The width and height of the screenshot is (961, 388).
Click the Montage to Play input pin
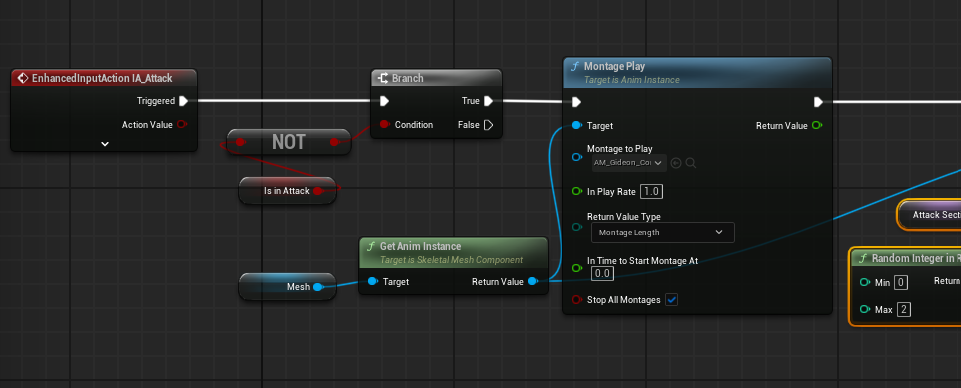(576, 157)
